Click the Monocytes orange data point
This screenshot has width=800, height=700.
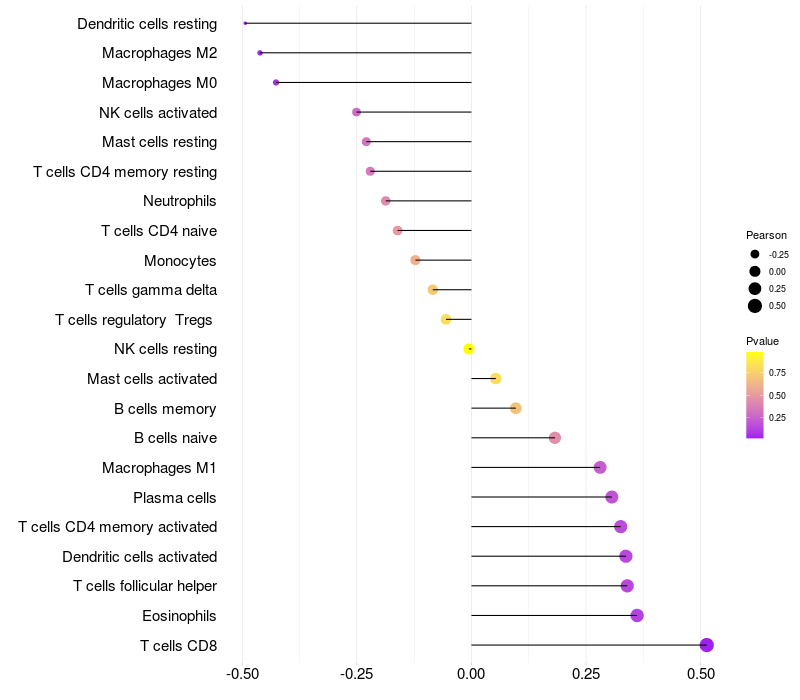click(415, 260)
